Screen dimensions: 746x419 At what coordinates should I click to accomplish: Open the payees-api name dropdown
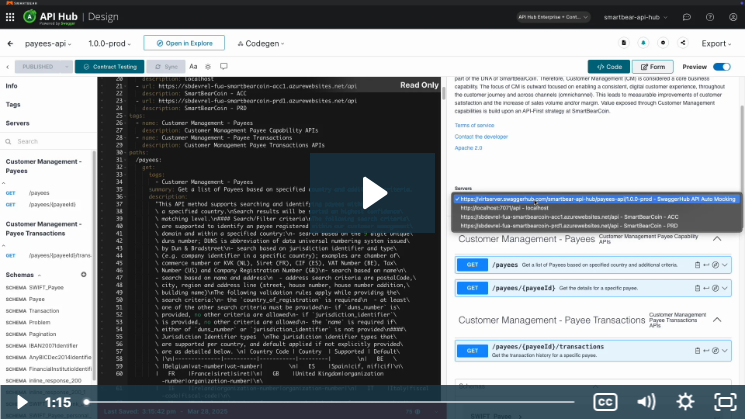pyautogui.click(x=48, y=43)
